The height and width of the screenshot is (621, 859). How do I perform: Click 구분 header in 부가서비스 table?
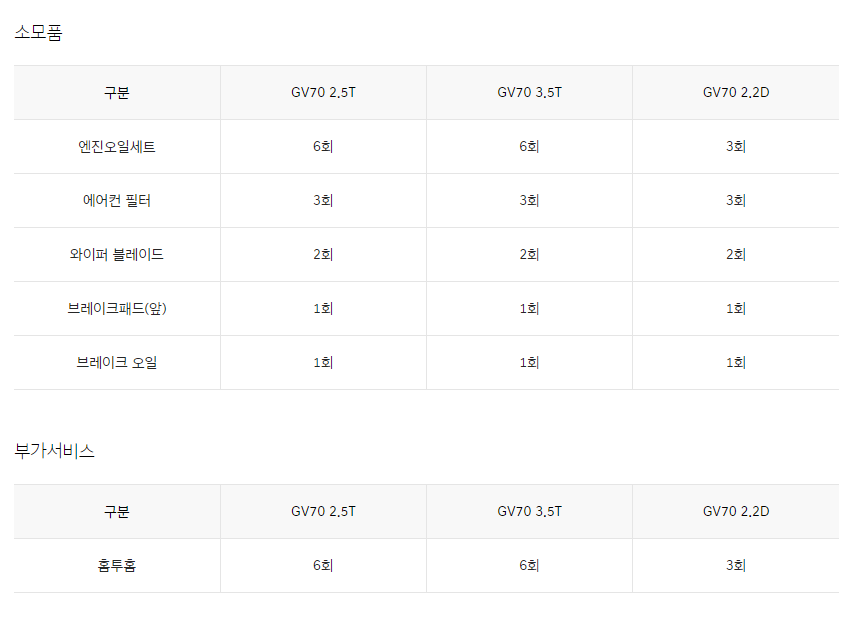(x=117, y=512)
